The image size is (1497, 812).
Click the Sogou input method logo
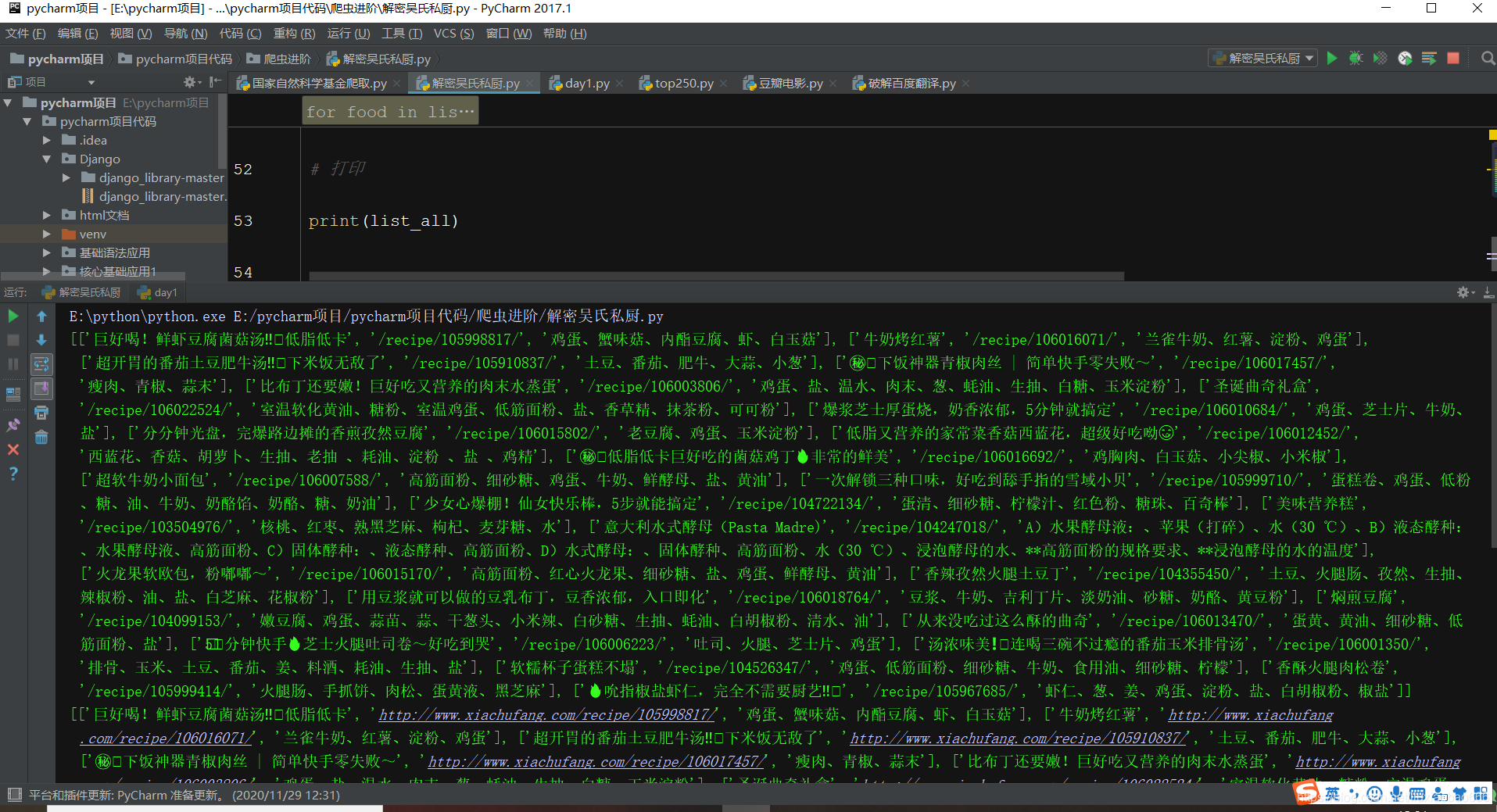click(x=1306, y=792)
